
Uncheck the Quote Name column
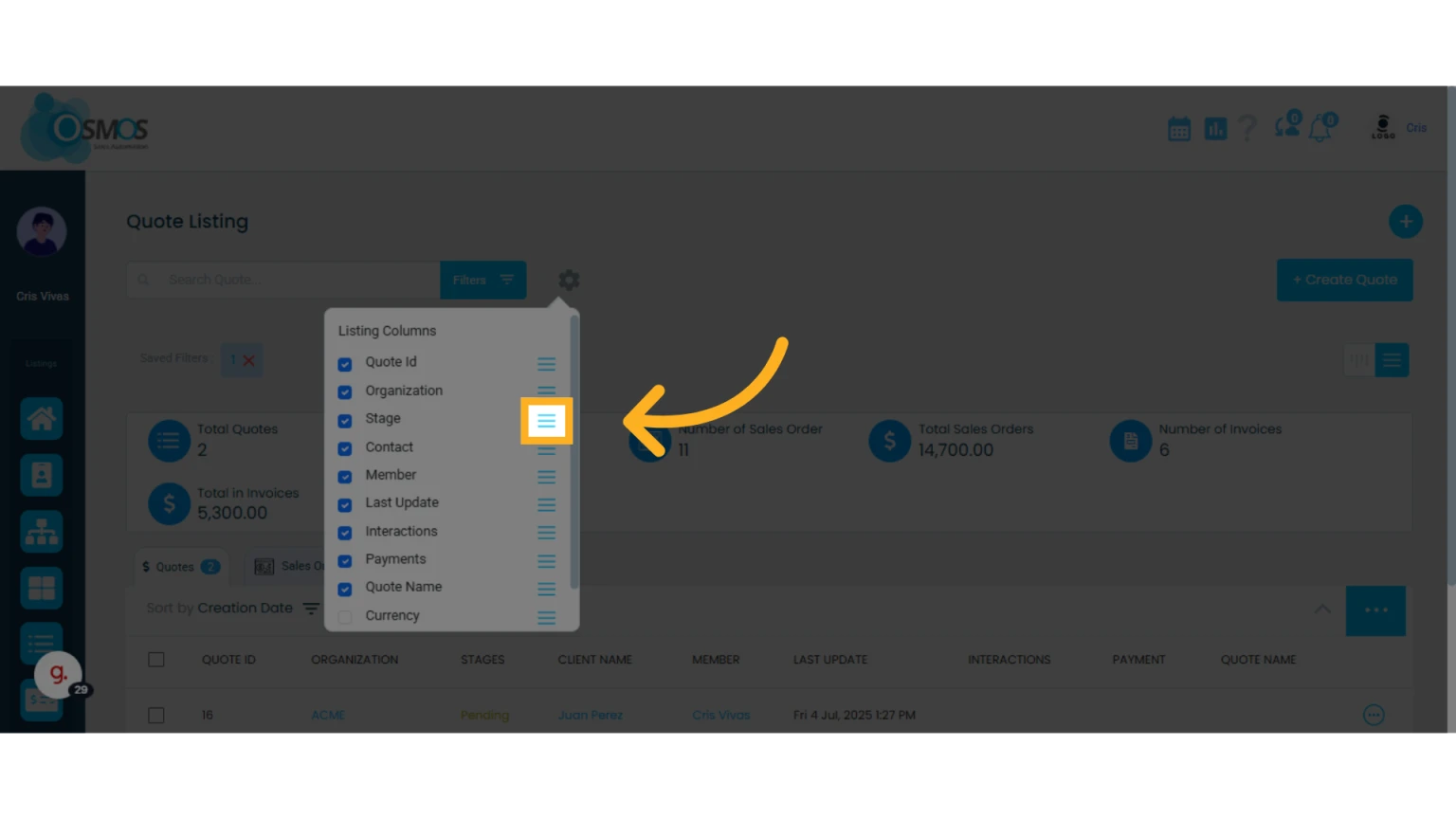345,589
